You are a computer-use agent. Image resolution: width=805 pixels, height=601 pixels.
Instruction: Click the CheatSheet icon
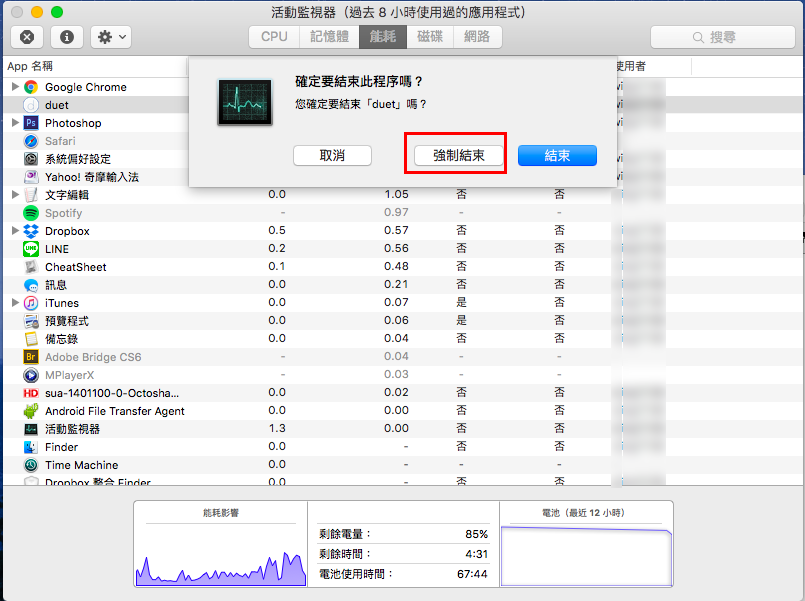(x=31, y=267)
